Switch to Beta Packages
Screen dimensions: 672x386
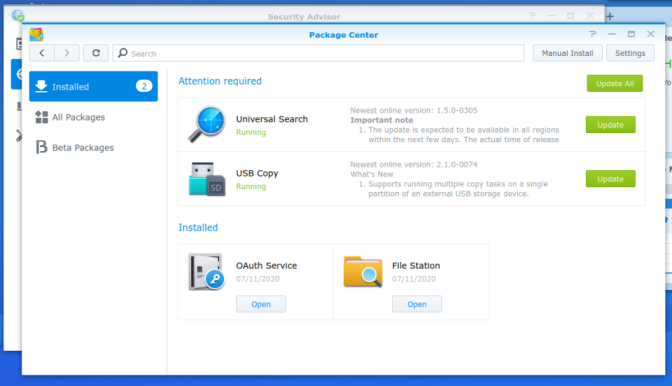click(x=93, y=147)
